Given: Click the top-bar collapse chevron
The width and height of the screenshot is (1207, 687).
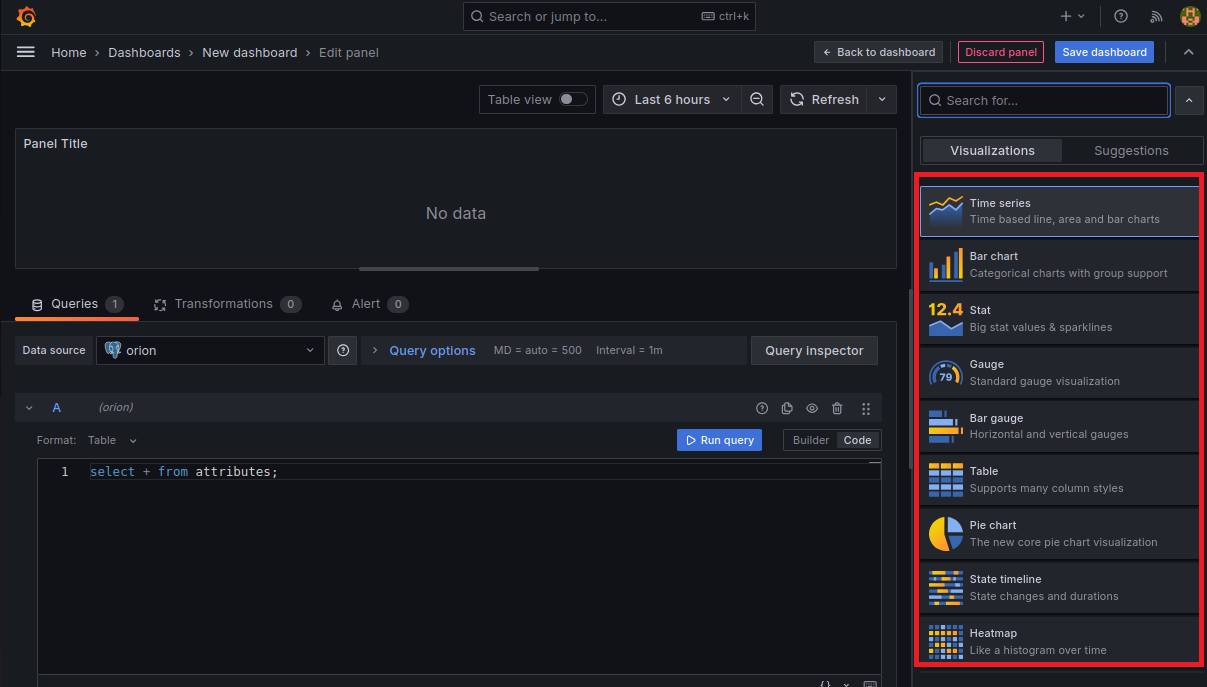Looking at the screenshot, I should pyautogui.click(x=1189, y=52).
